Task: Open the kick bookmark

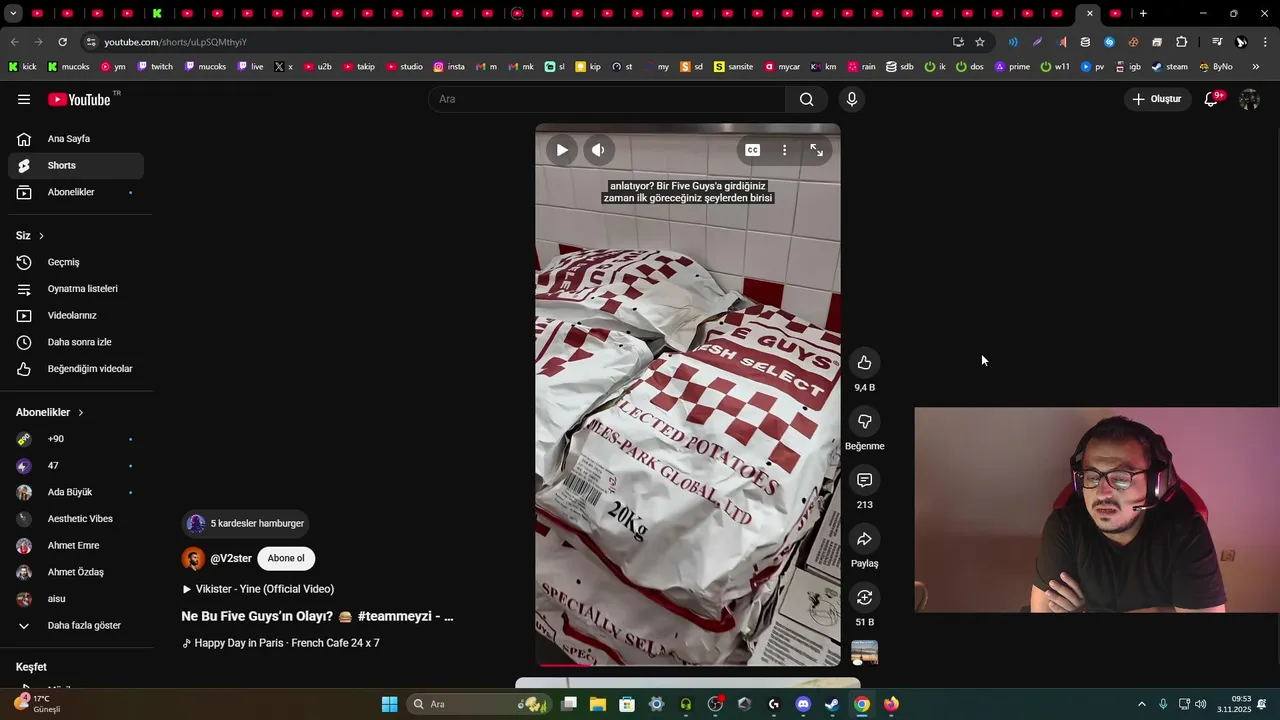Action: (22, 67)
